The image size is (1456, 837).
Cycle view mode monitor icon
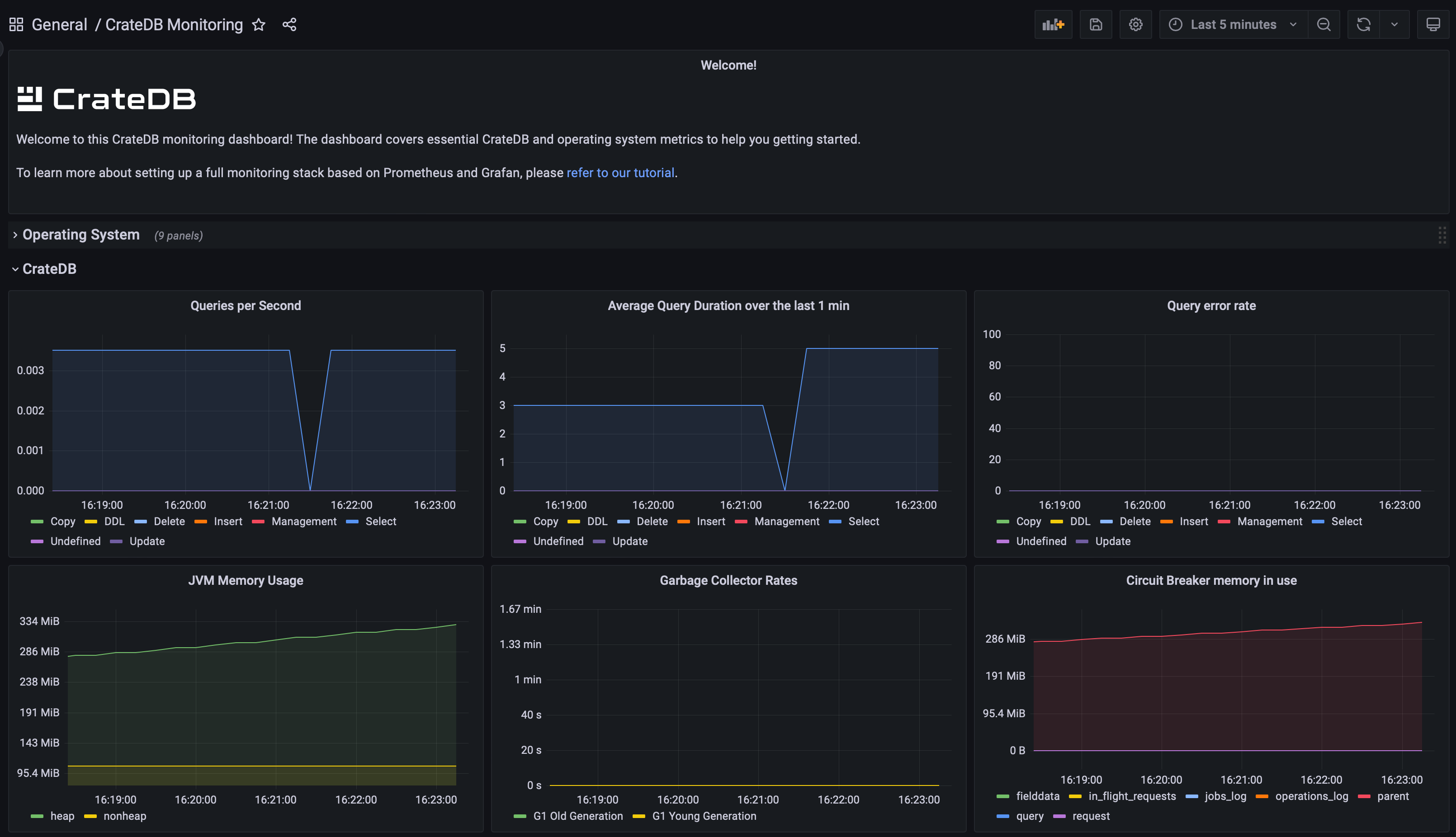[1432, 25]
